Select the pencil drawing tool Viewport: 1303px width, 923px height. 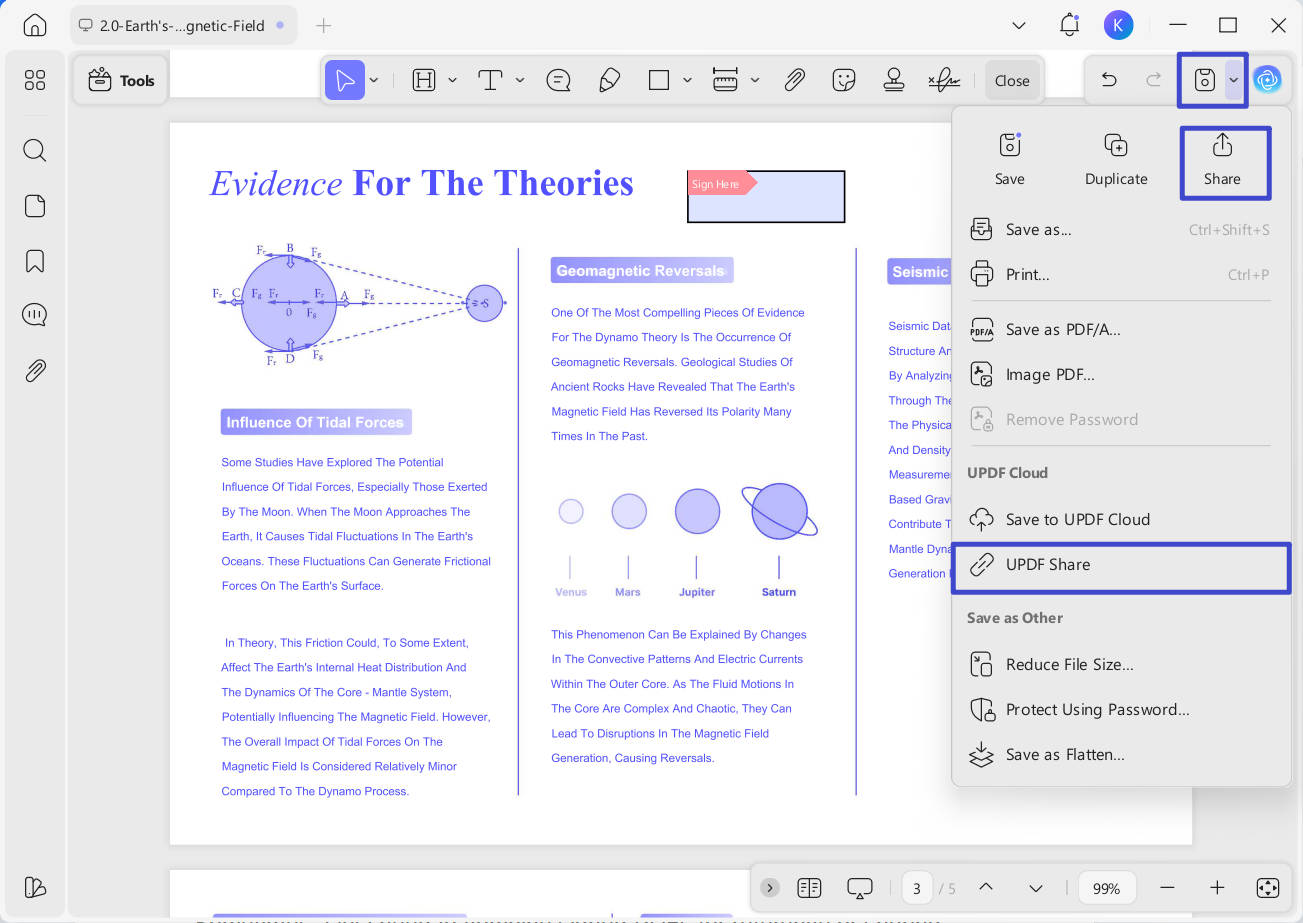coord(609,81)
